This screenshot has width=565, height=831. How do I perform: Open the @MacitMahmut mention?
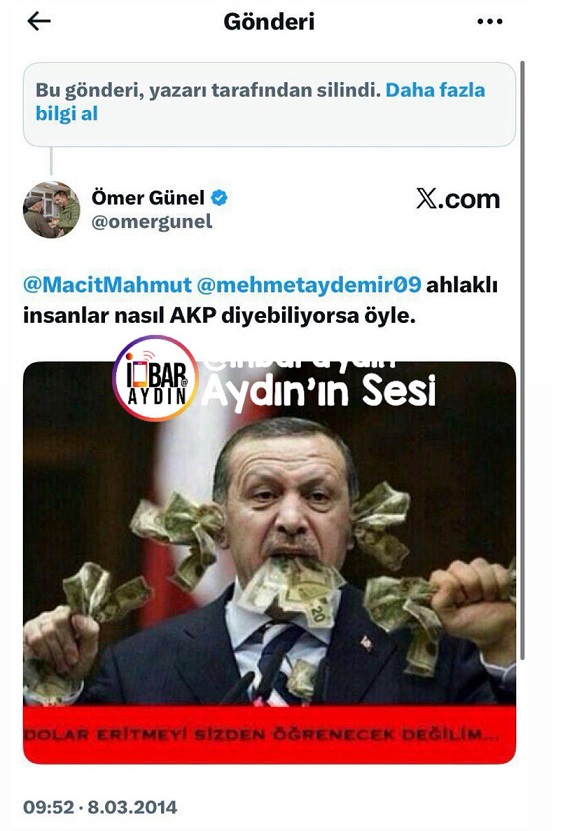pyautogui.click(x=107, y=285)
